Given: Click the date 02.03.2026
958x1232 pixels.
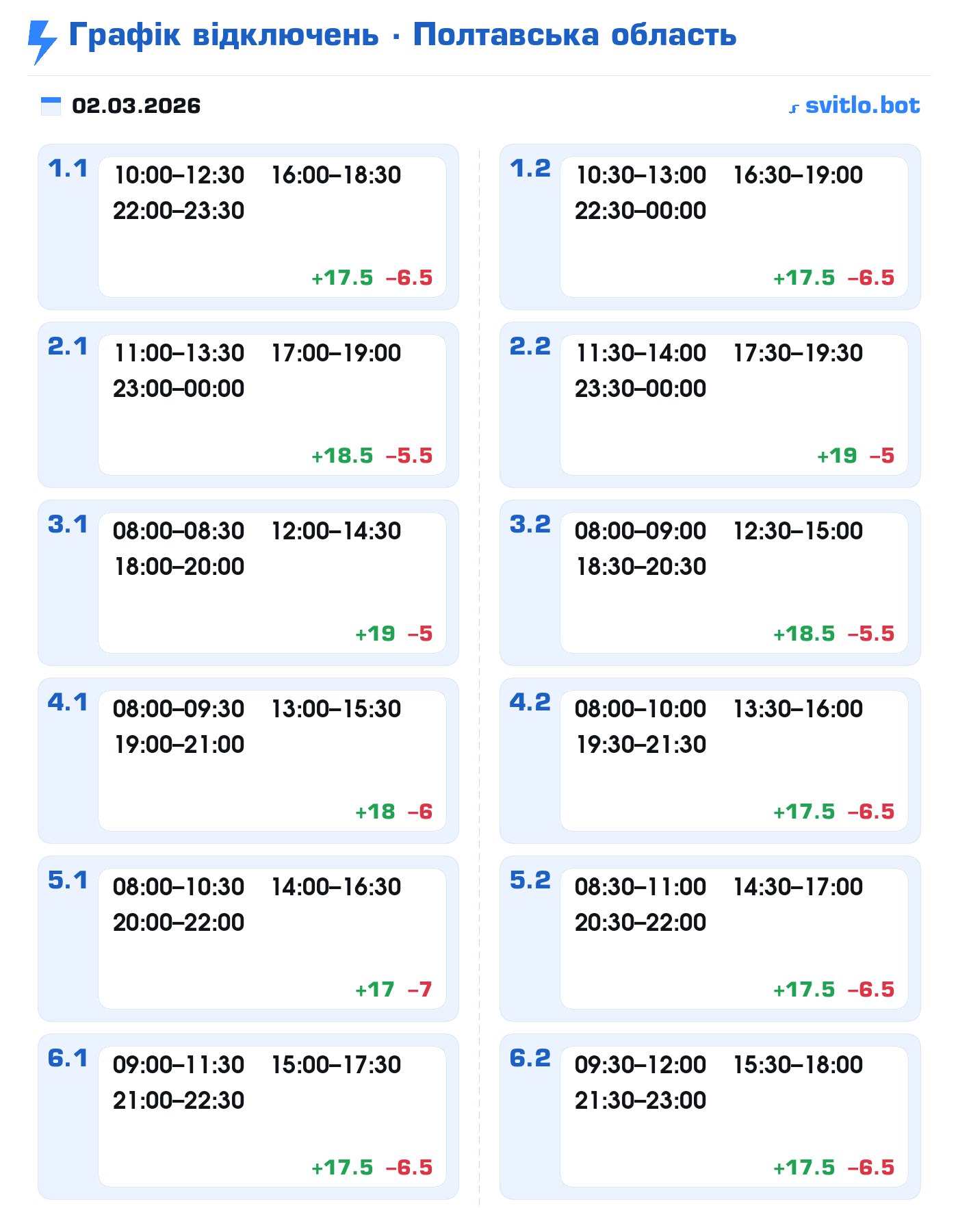Looking at the screenshot, I should [136, 106].
